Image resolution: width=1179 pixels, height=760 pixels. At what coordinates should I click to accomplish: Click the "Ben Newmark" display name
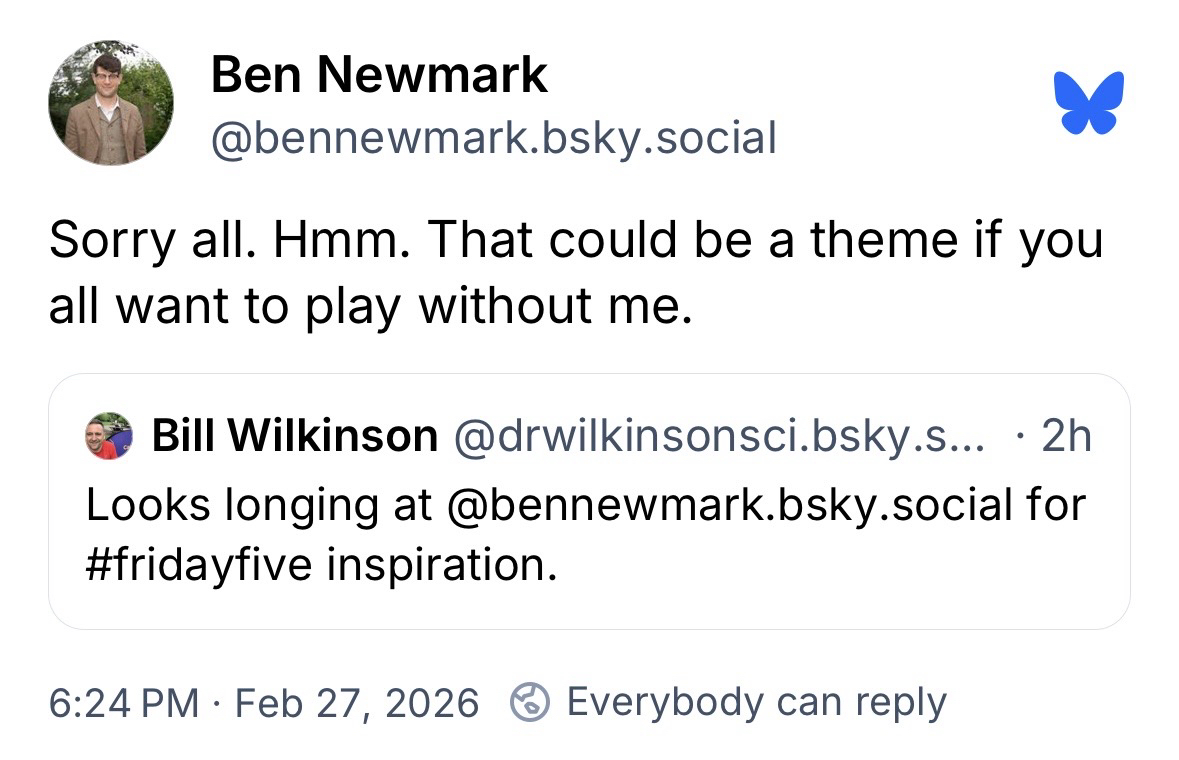379,75
